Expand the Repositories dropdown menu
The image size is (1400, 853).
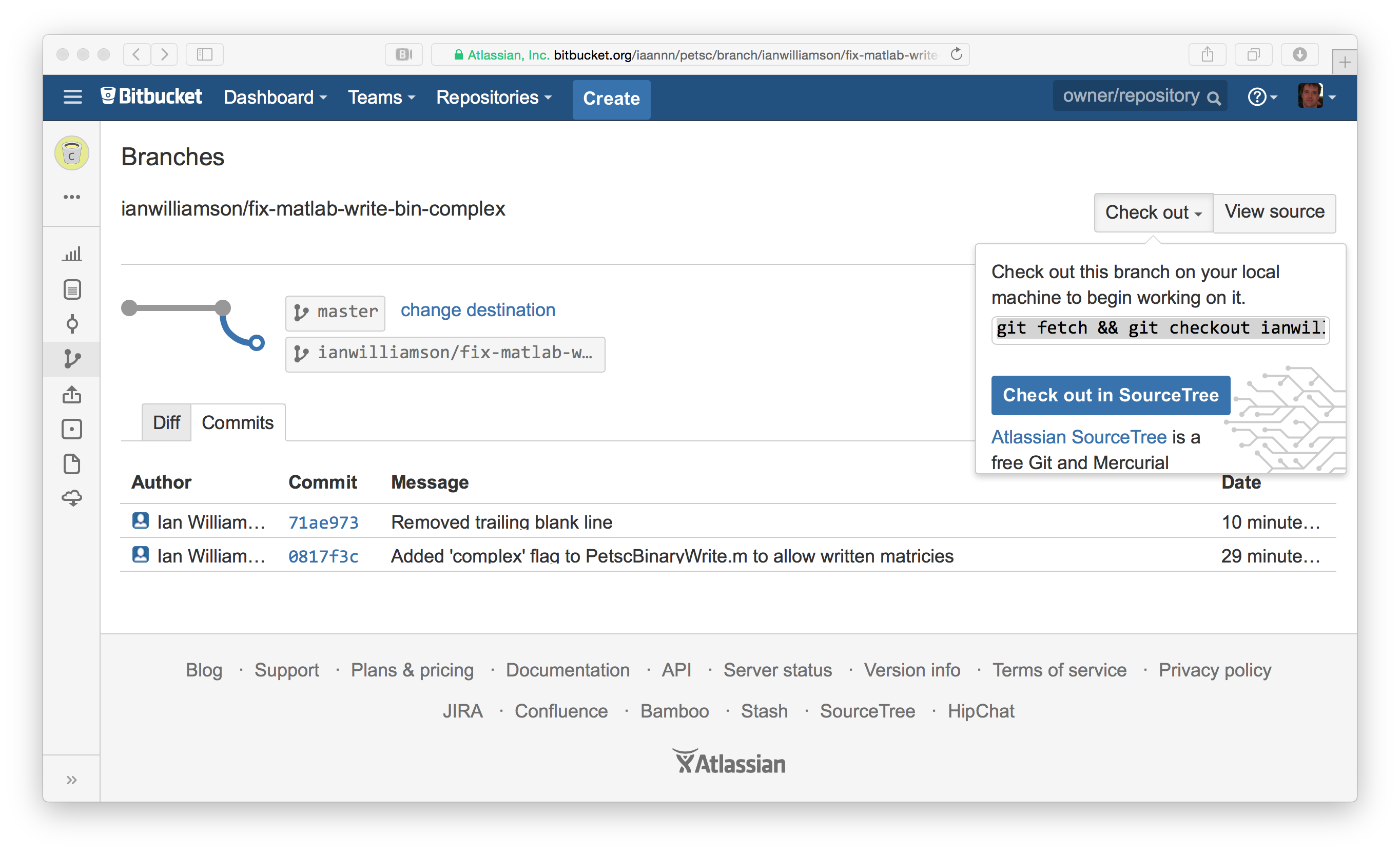pyautogui.click(x=494, y=97)
